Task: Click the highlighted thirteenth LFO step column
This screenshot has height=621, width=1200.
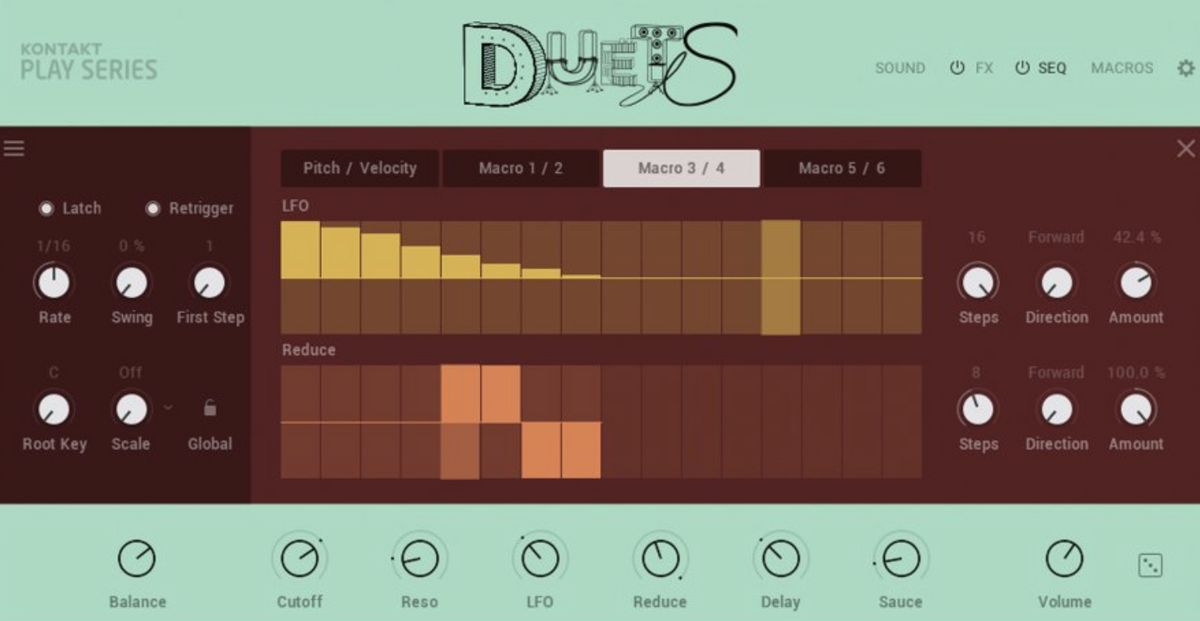Action: tap(781, 277)
